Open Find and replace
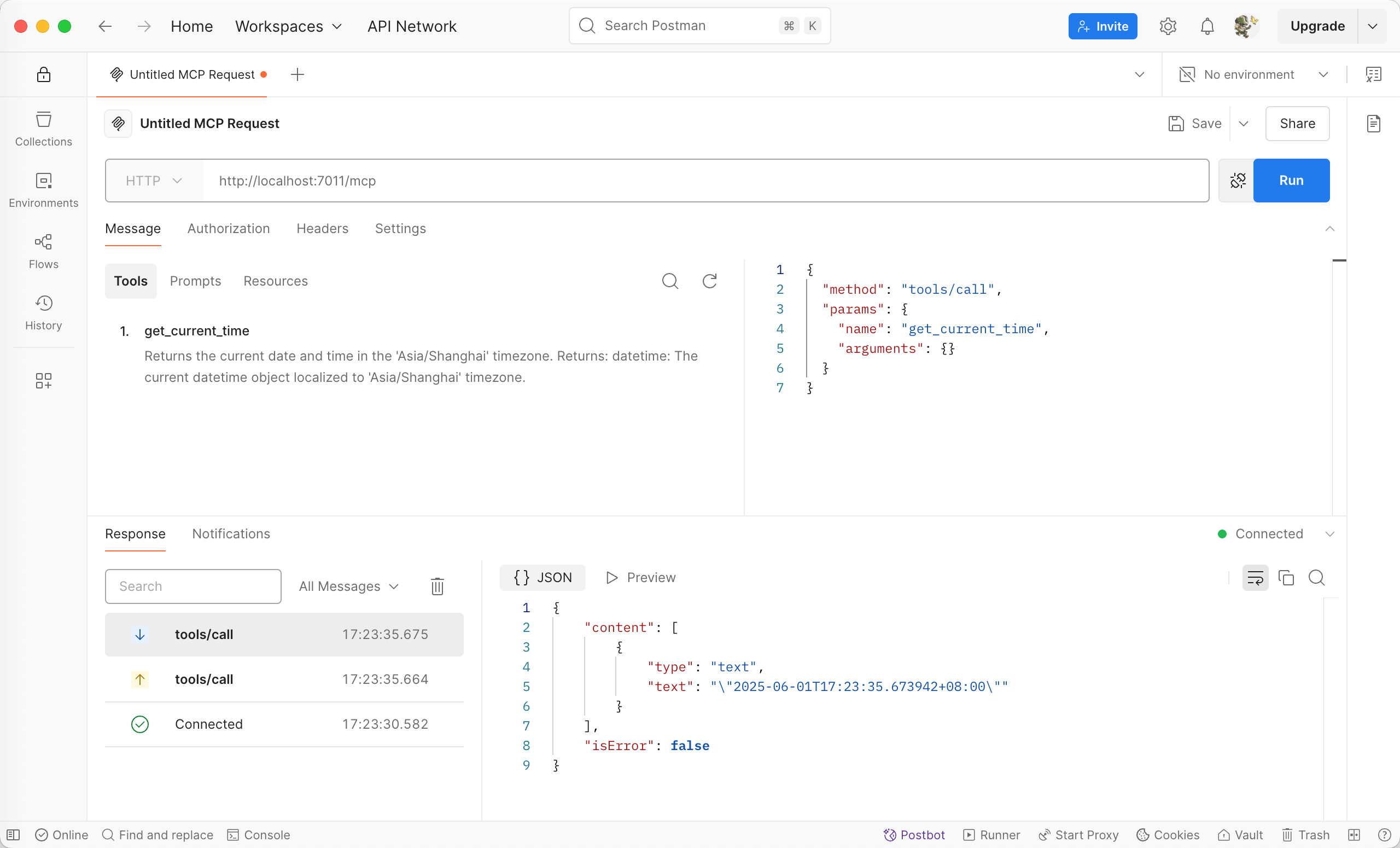Image resolution: width=1400 pixels, height=848 pixels. tap(157, 835)
